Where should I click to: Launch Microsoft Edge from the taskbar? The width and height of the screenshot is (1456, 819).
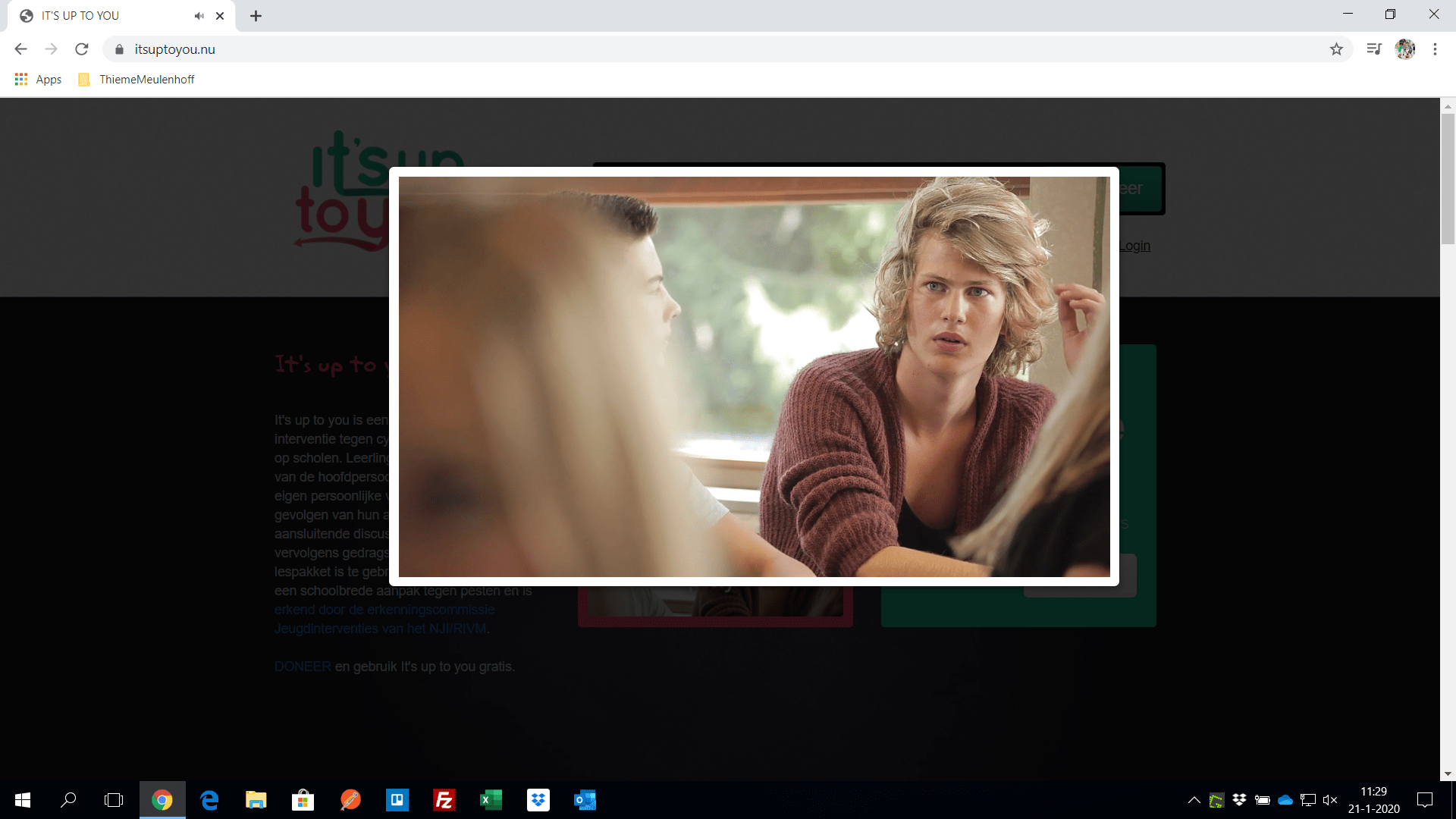[x=209, y=800]
